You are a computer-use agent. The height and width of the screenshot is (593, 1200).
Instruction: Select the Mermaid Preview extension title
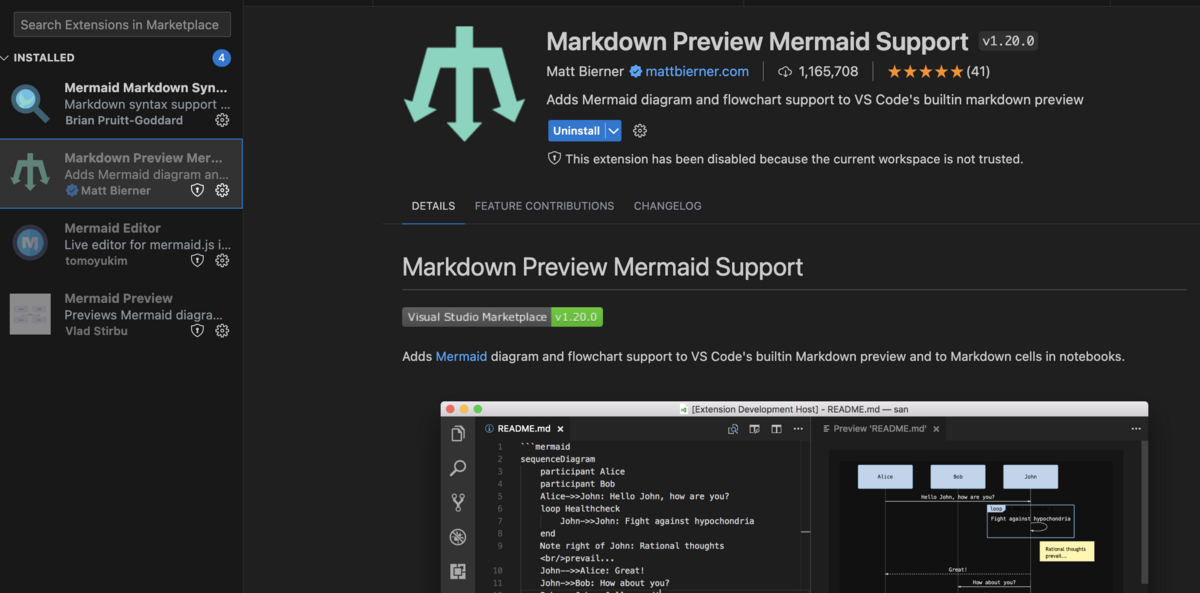pos(118,298)
